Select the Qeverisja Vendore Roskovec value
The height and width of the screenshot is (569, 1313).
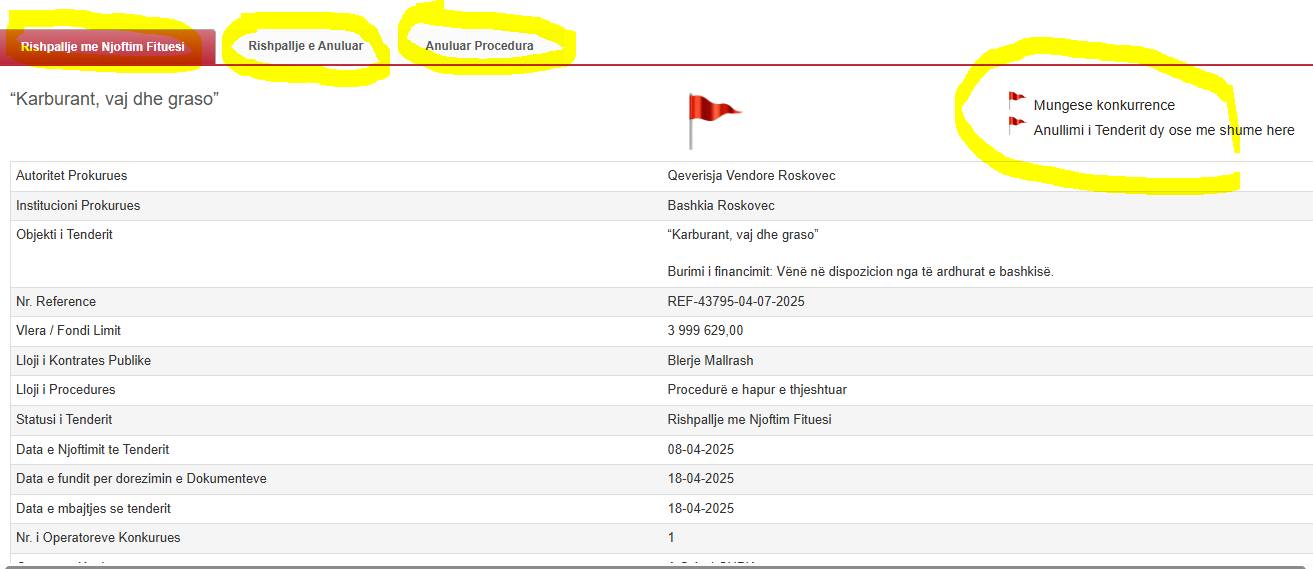[x=751, y=176]
